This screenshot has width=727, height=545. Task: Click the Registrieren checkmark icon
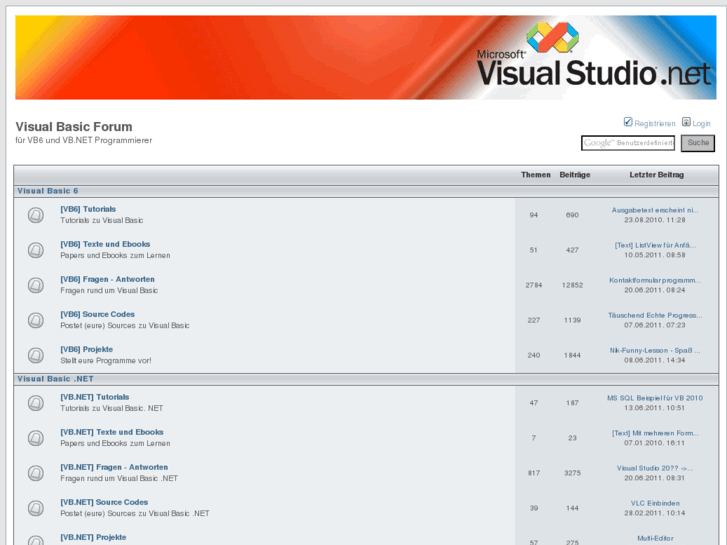(x=628, y=122)
